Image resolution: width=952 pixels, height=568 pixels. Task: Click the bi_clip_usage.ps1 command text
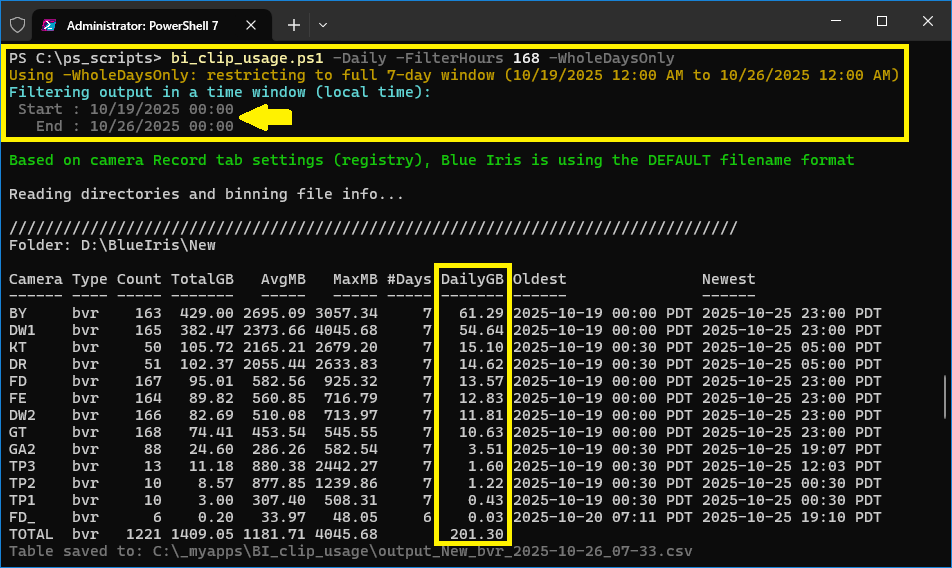pos(247,58)
